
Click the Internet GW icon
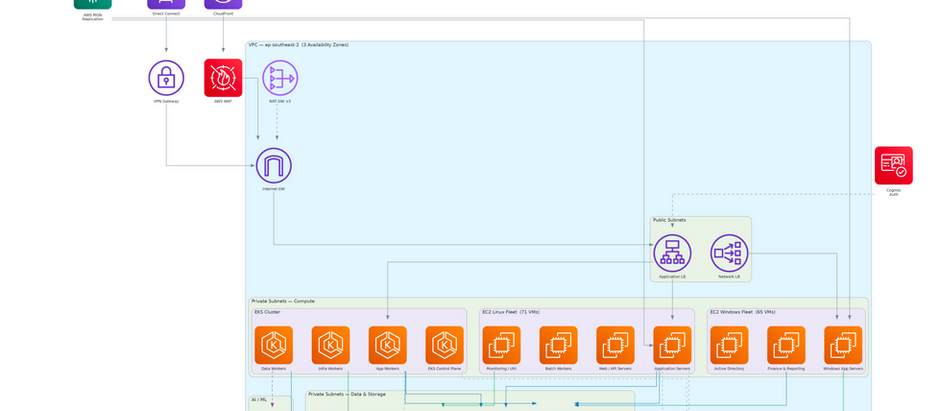tap(274, 165)
